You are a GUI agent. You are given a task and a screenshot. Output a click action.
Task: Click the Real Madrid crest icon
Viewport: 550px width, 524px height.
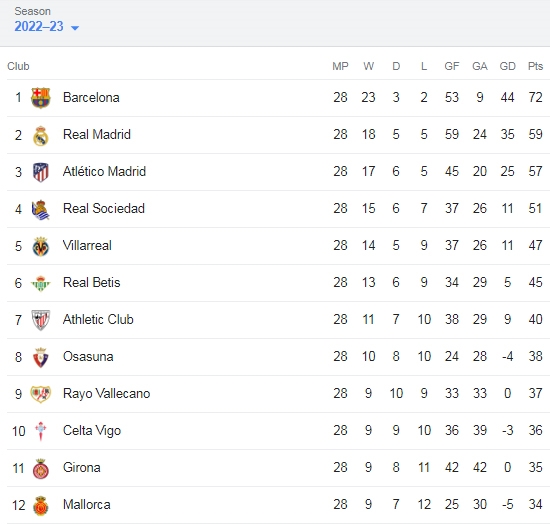click(40, 135)
